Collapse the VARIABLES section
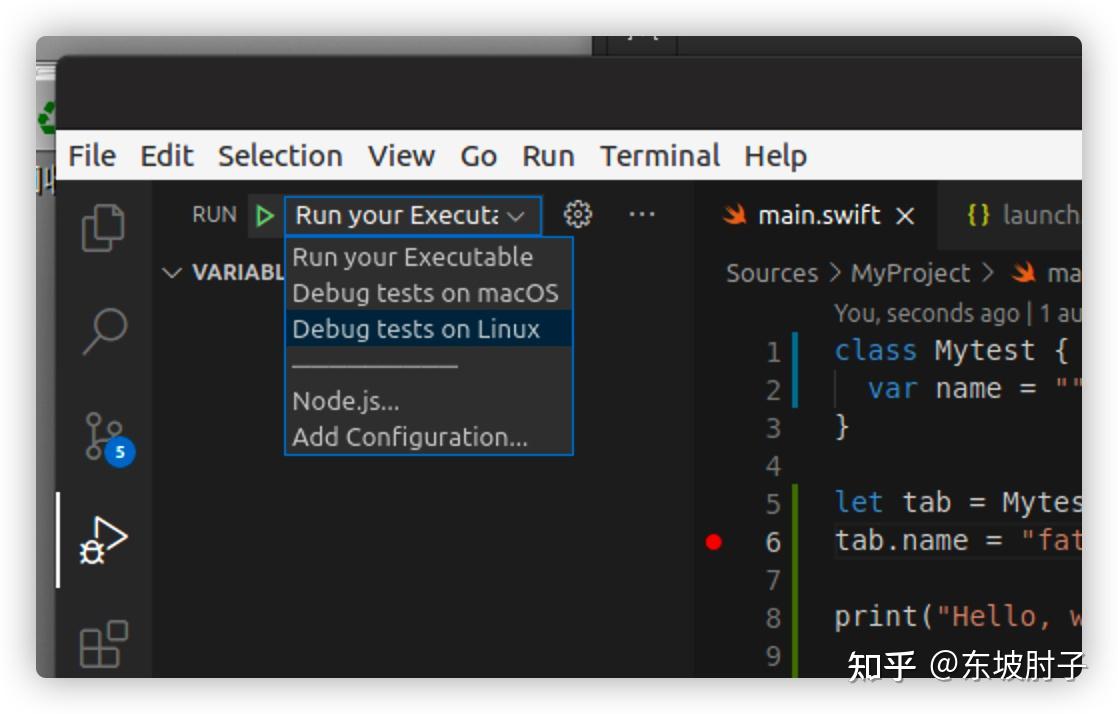Image resolution: width=1118 pixels, height=714 pixels. (170, 271)
